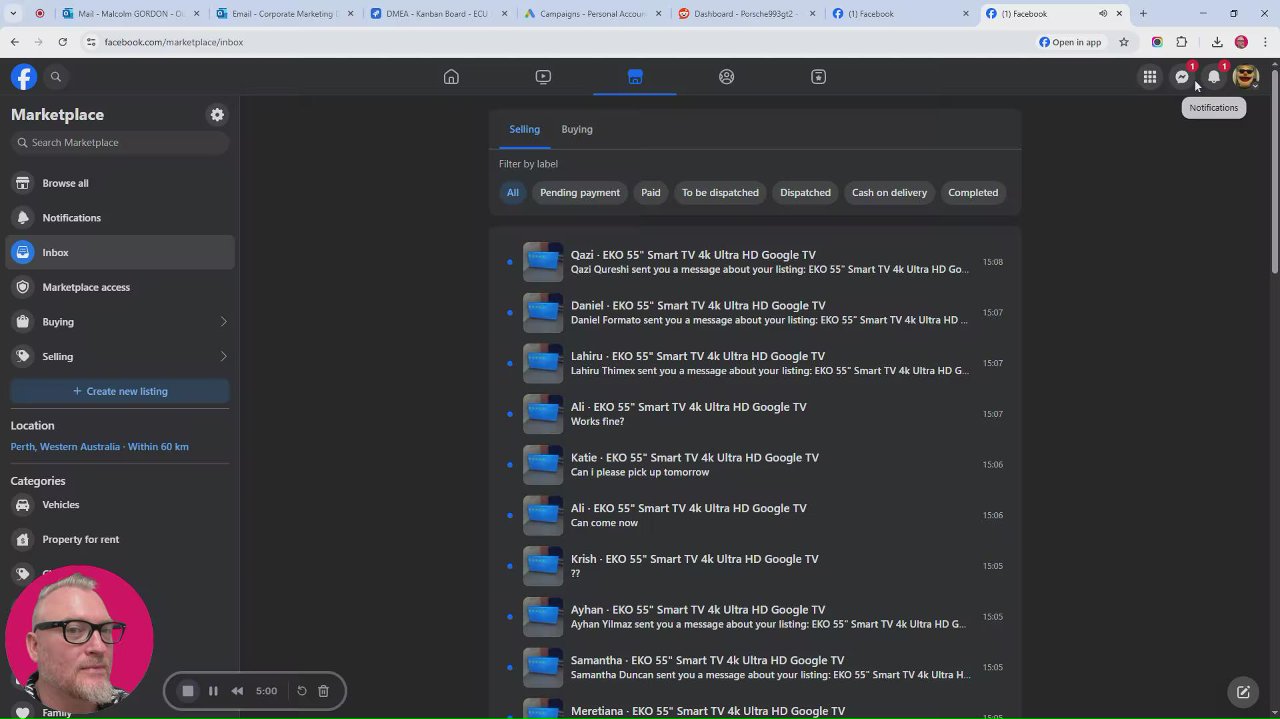Open the browser Downloads icon
This screenshot has height=719, width=1280.
[x=1217, y=42]
